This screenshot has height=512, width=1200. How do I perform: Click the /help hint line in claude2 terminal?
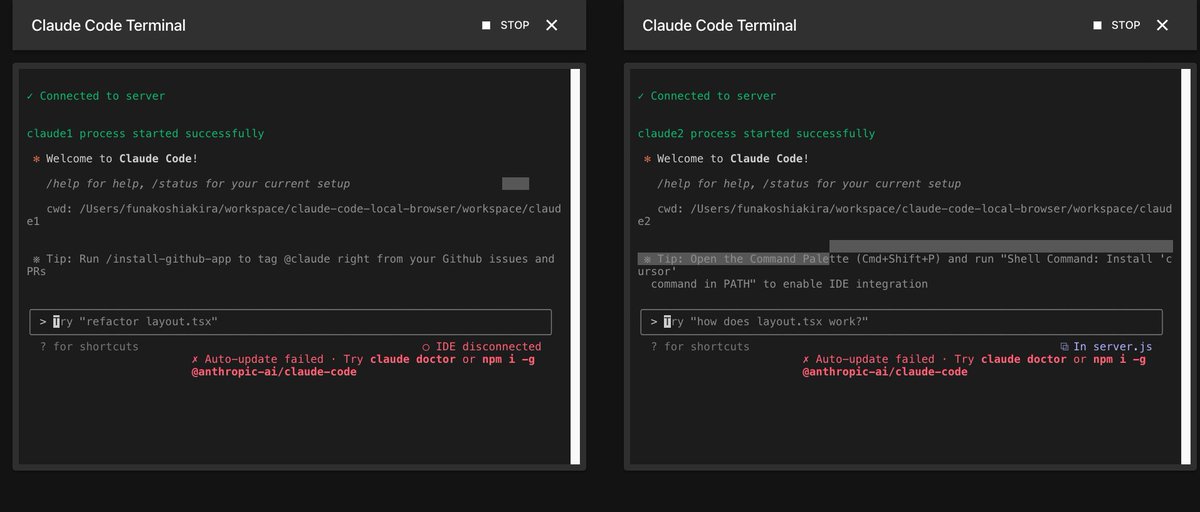(x=809, y=184)
